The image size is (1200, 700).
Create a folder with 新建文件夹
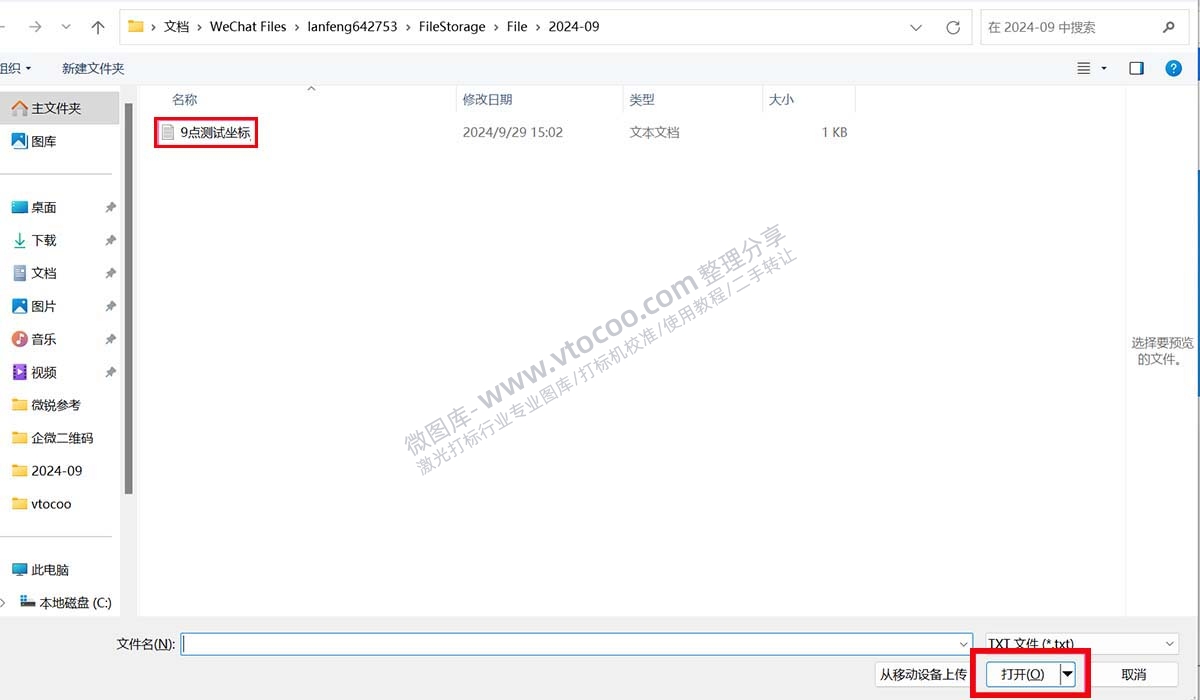[x=92, y=68]
